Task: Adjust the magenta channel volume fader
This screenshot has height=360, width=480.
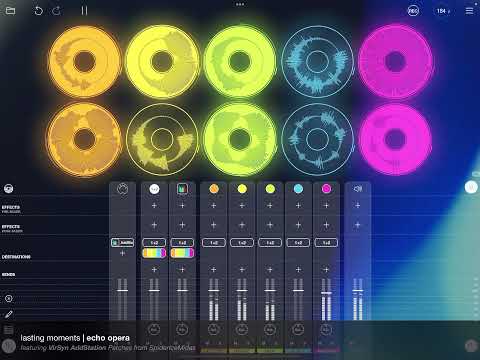Action: click(326, 293)
